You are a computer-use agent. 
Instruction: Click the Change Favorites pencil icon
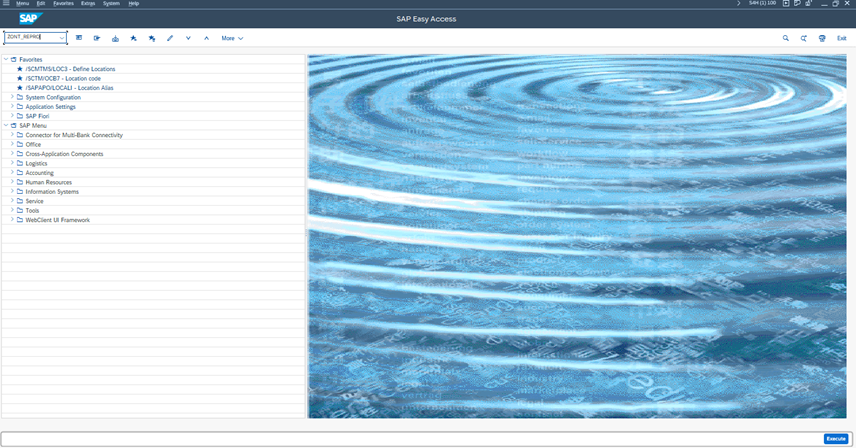point(170,38)
